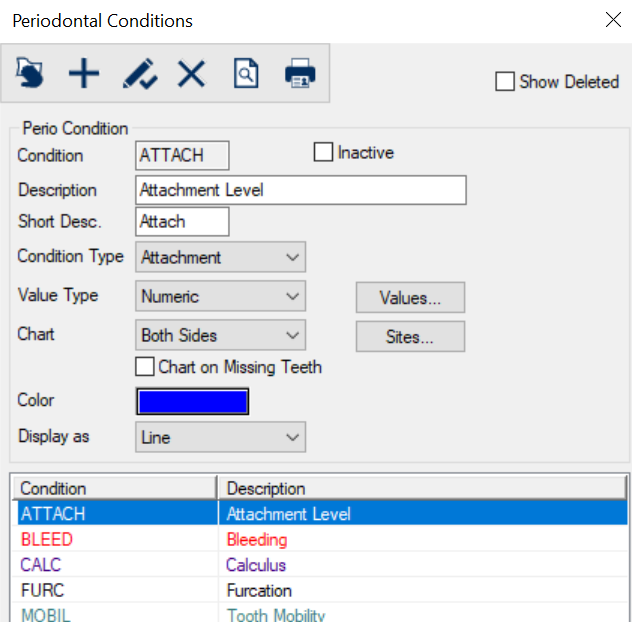Toggle the Inactive checkbox
The width and height of the screenshot is (632, 622).
point(323,153)
